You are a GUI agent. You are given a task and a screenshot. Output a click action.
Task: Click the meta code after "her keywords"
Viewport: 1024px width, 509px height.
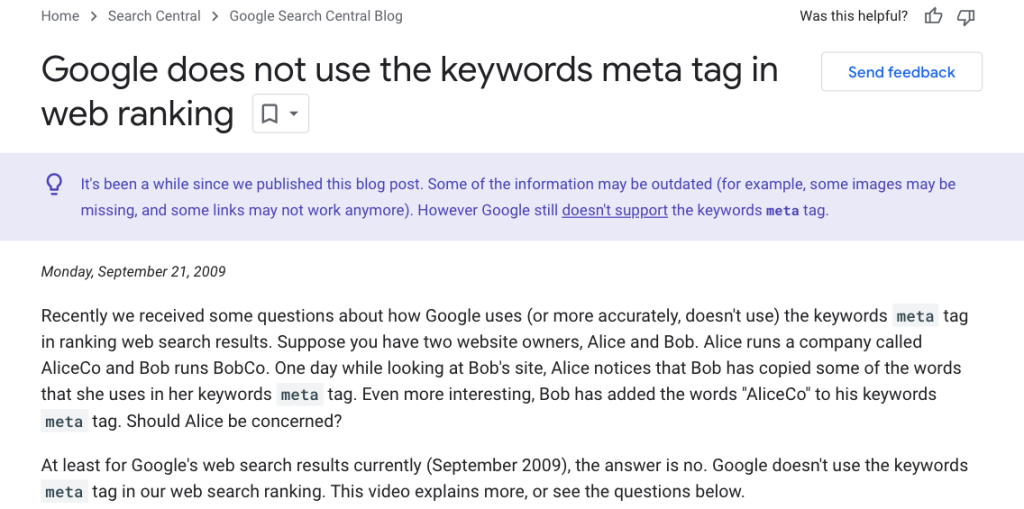(300, 395)
